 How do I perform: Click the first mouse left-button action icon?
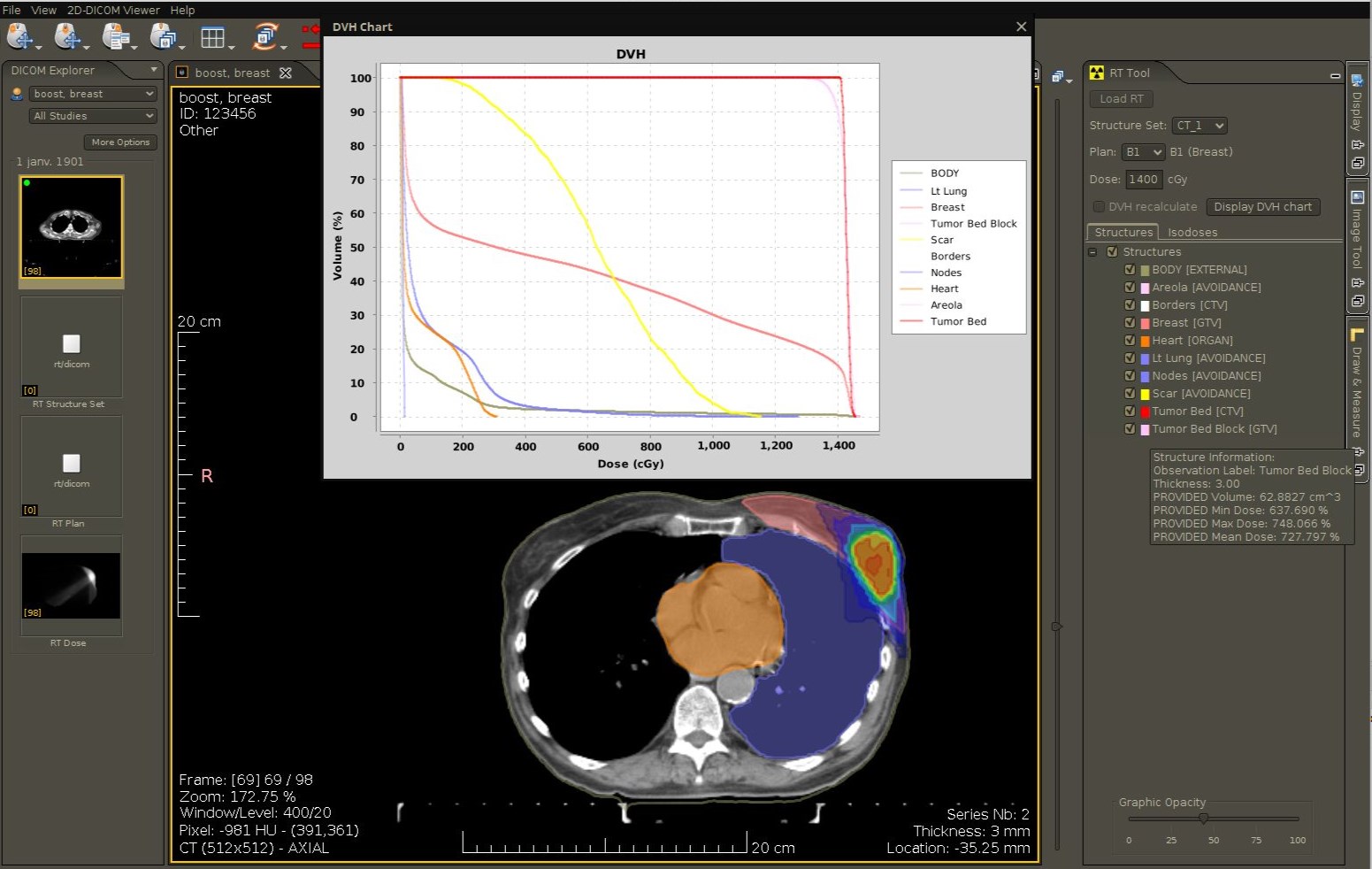(x=19, y=37)
